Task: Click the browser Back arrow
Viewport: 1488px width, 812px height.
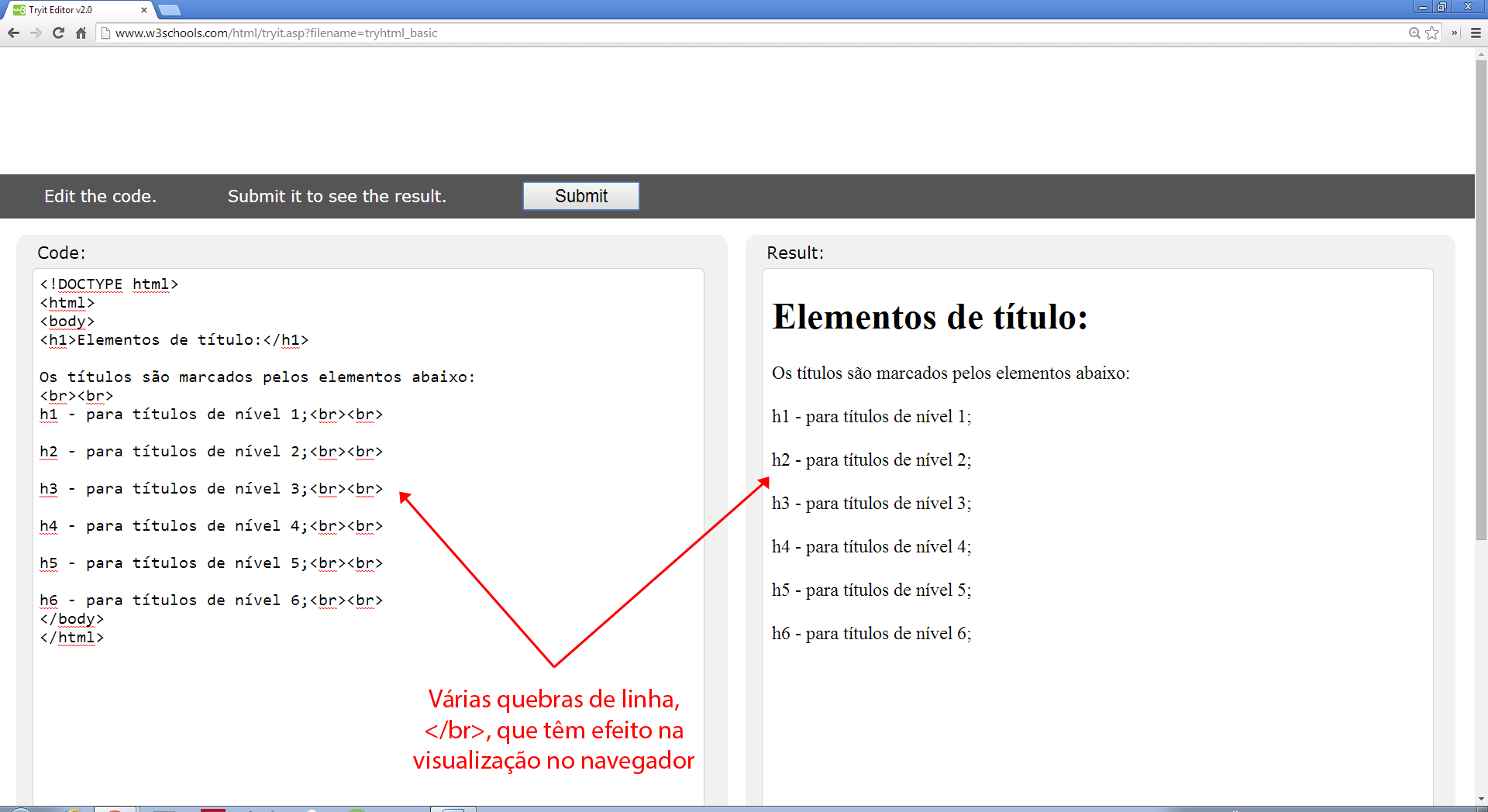Action: click(x=13, y=33)
